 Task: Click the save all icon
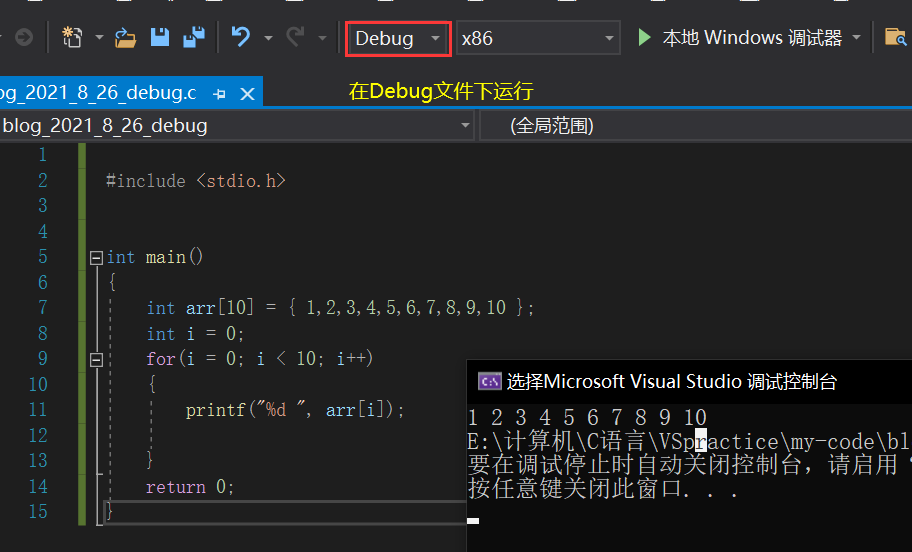coord(194,37)
